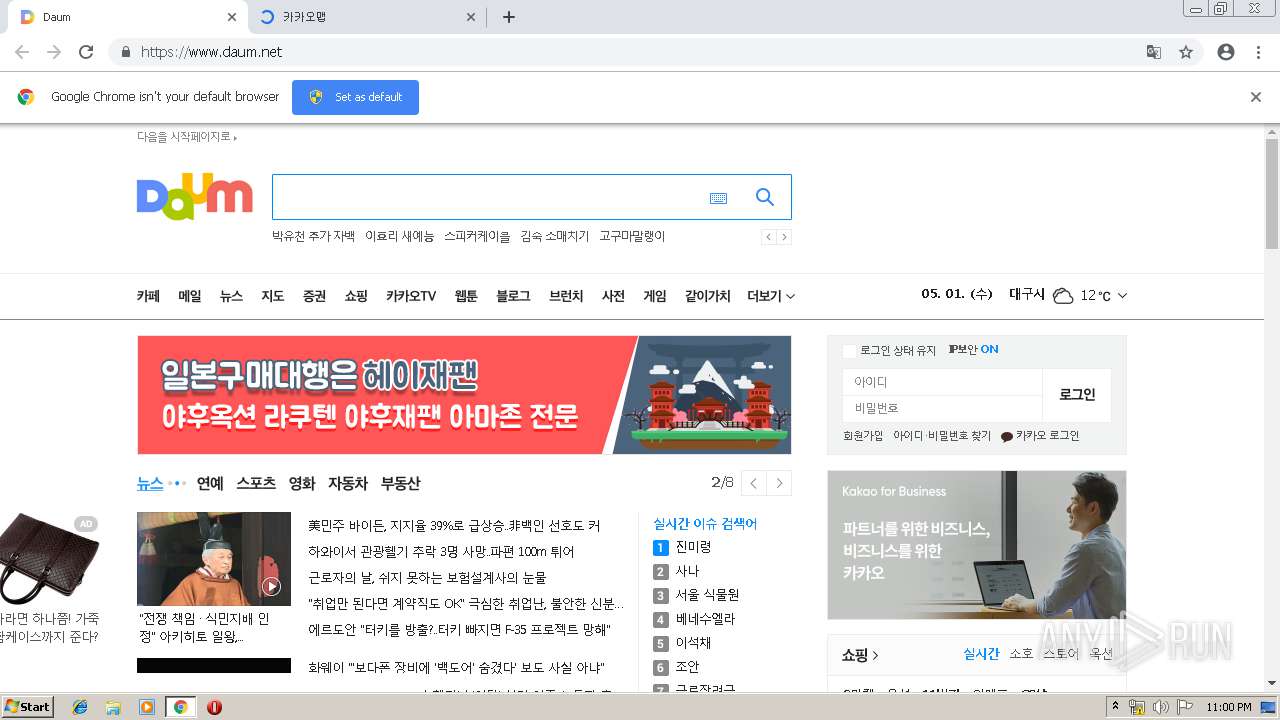Screen dimensions: 1280x720
Task: Expand the weather location dropdown arrow
Action: [1122, 296]
